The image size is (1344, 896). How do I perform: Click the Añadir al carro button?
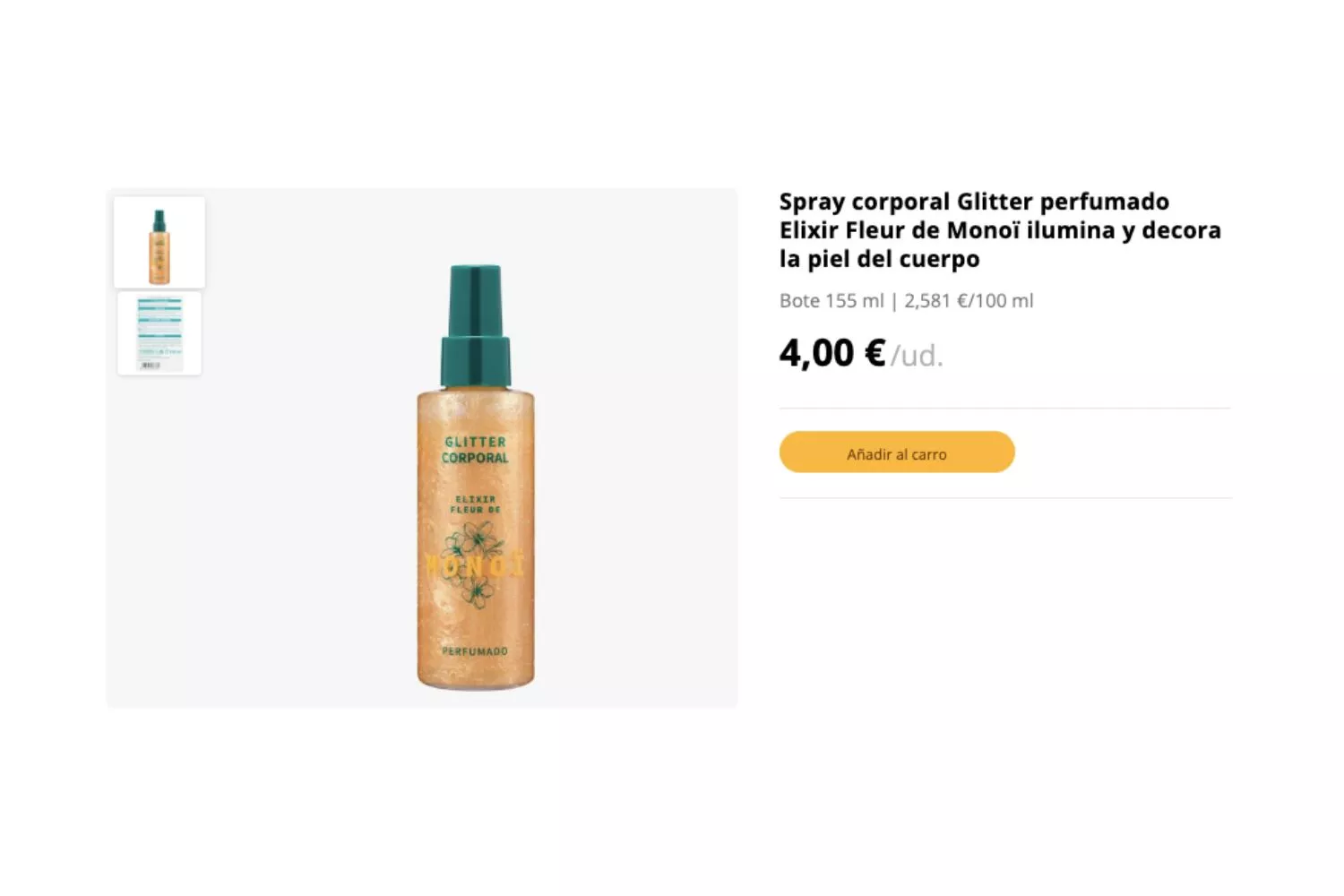[897, 452]
